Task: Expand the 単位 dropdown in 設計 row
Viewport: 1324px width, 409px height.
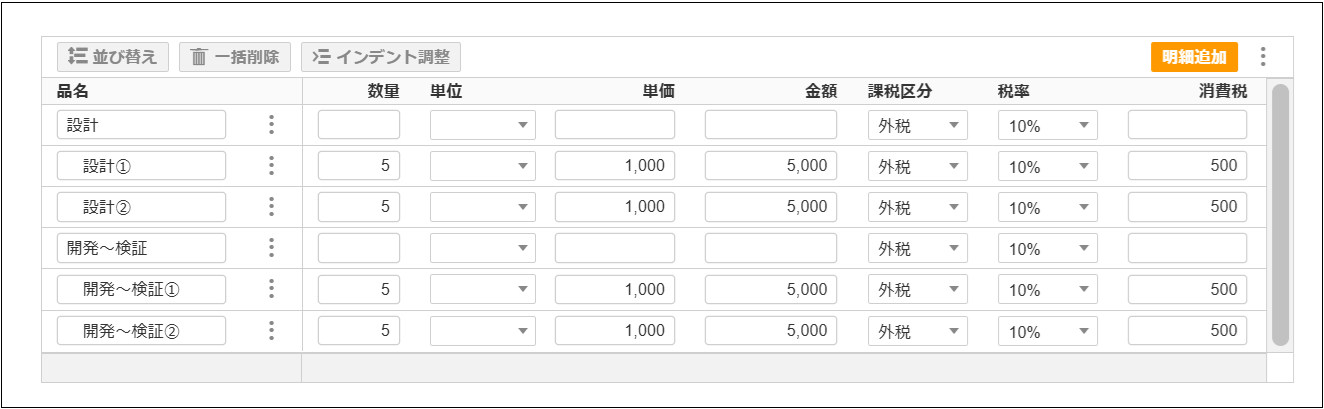Action: click(483, 125)
